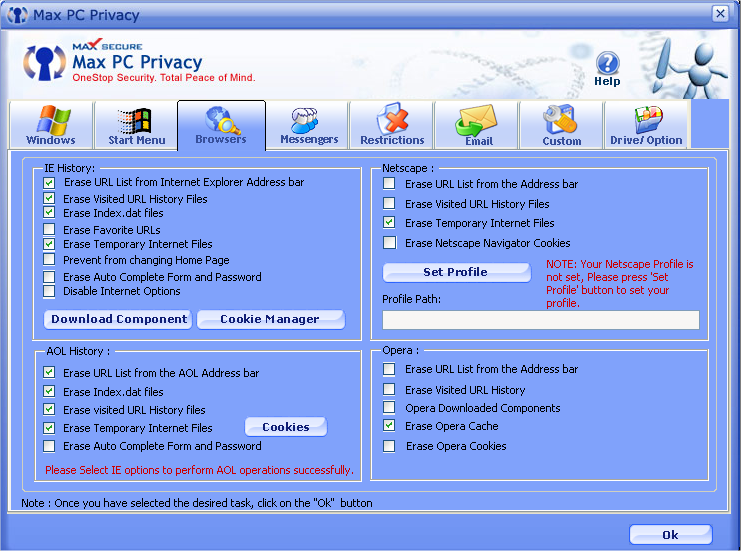Open AOL Cookies button
741x551 pixels.
[285, 427]
